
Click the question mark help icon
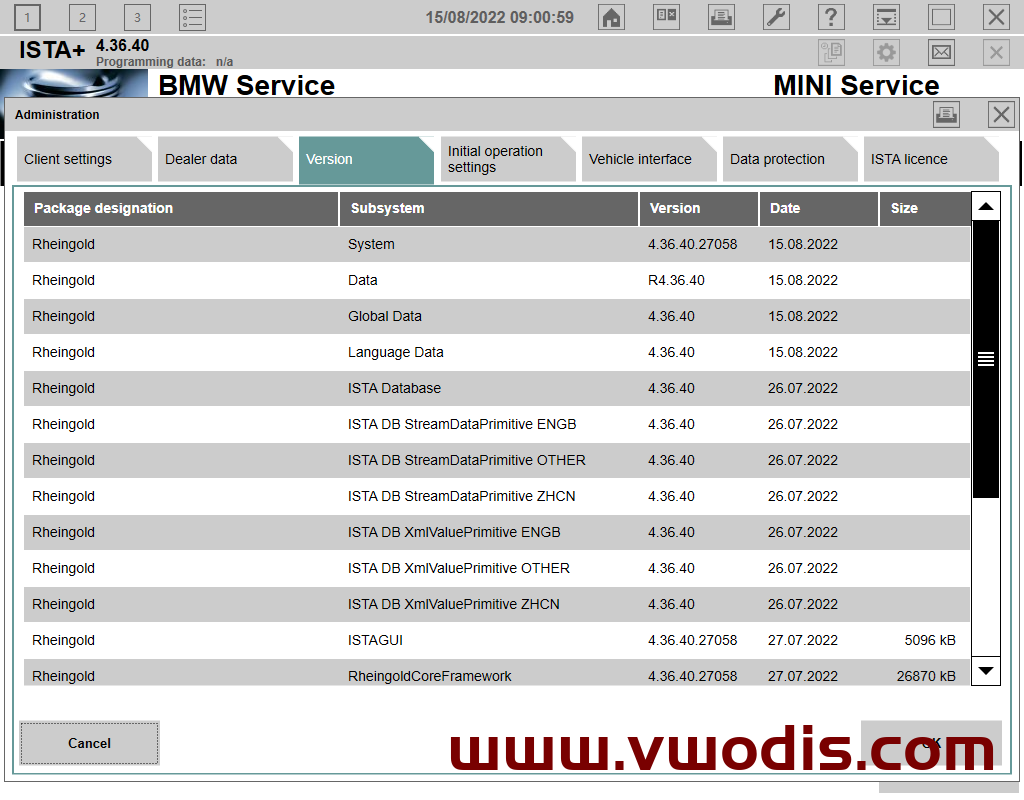pos(831,17)
